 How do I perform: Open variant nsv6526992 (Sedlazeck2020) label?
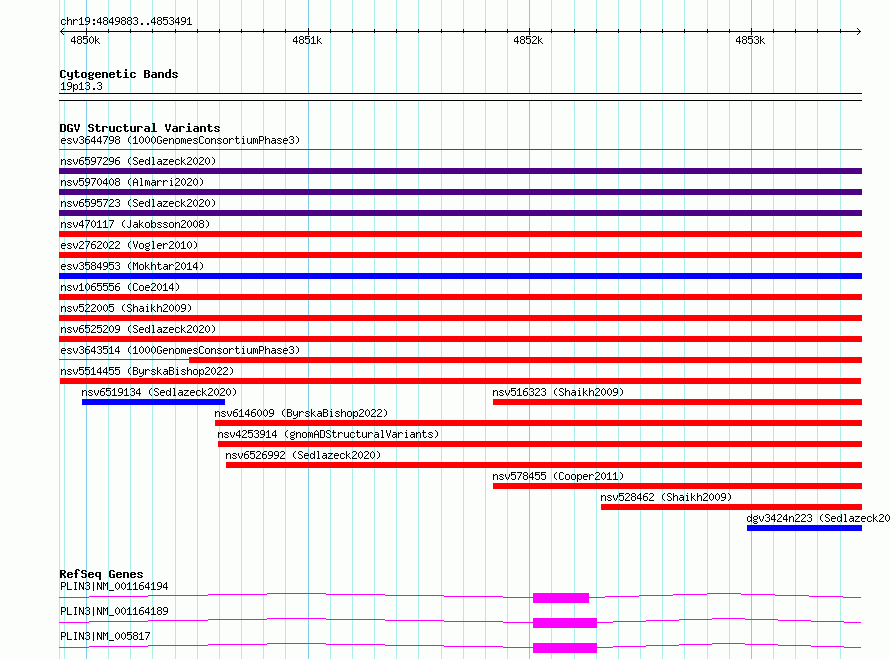point(303,455)
